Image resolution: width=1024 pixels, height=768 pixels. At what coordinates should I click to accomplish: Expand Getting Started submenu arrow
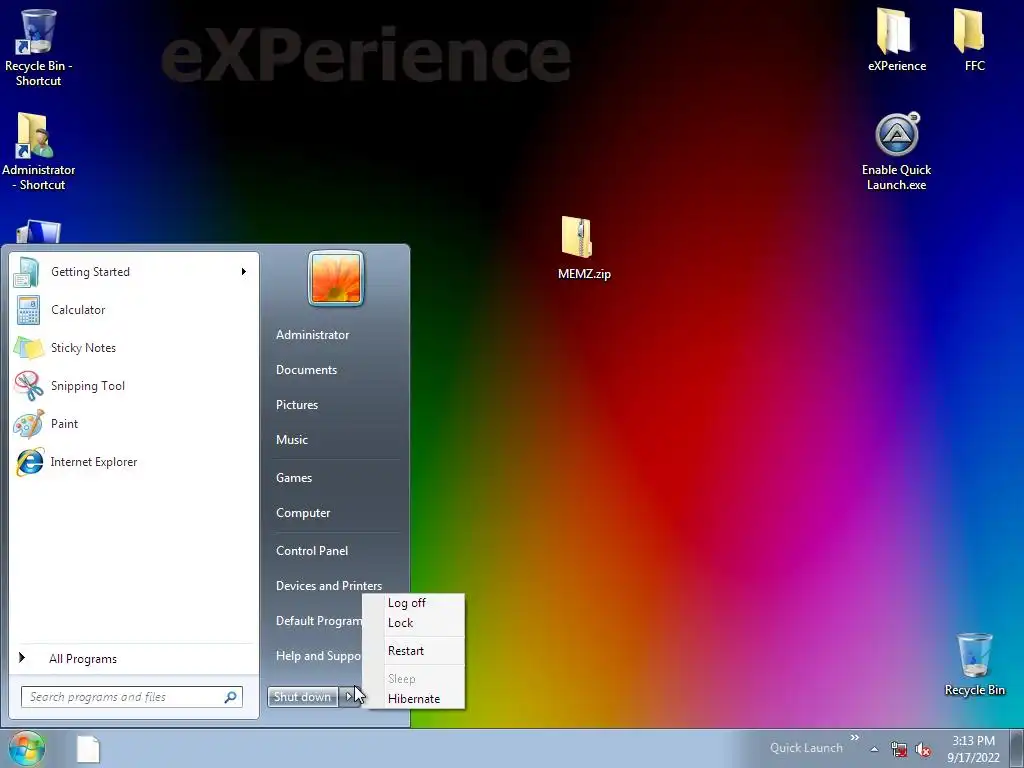pos(244,272)
